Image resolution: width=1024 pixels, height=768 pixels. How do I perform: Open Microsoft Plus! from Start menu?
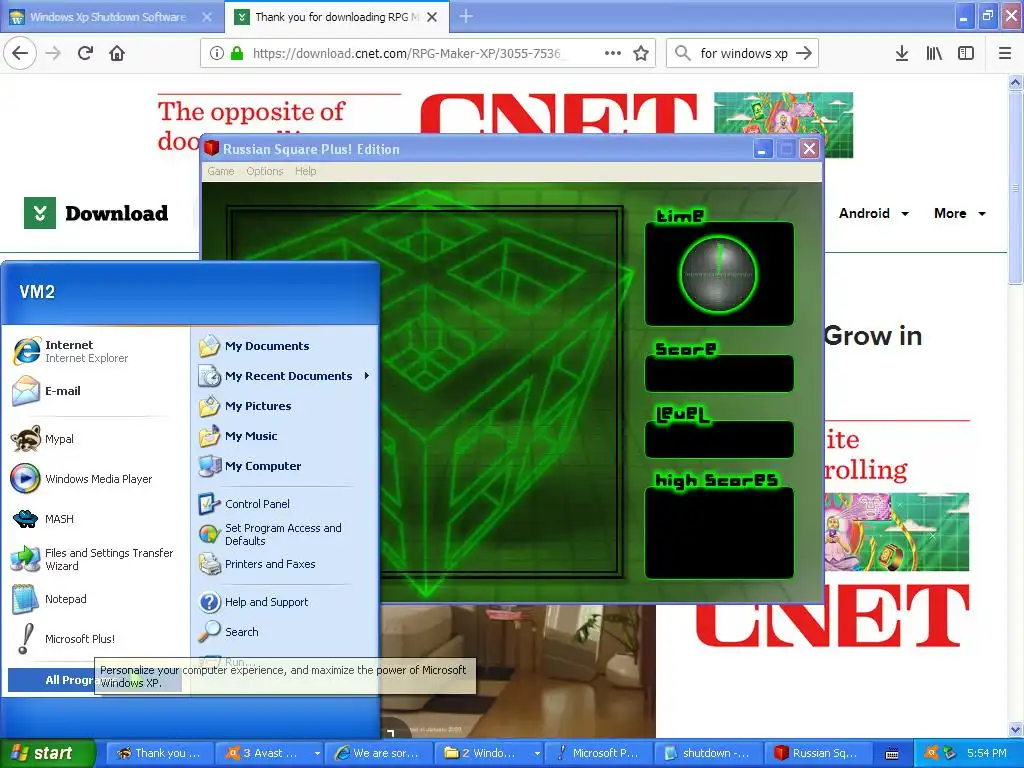coord(96,639)
